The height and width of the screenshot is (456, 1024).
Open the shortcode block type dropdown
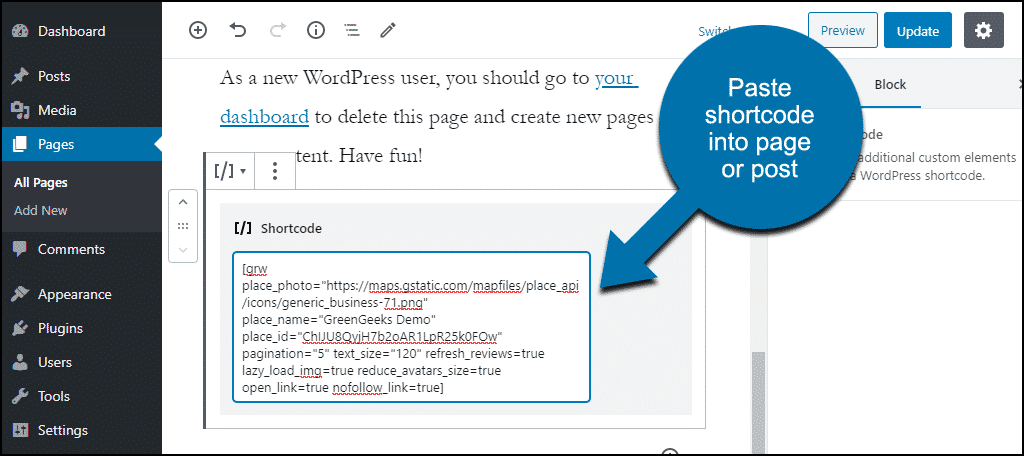(230, 171)
